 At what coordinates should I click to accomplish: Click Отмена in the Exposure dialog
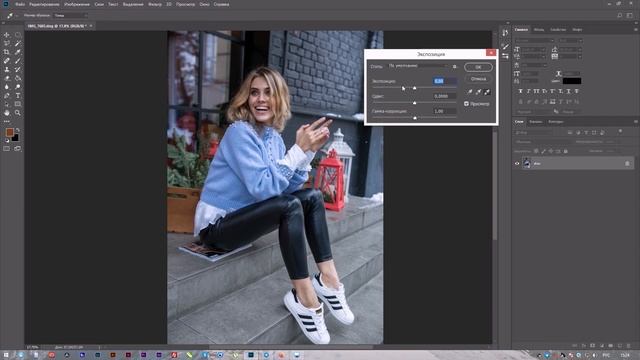coord(478,79)
